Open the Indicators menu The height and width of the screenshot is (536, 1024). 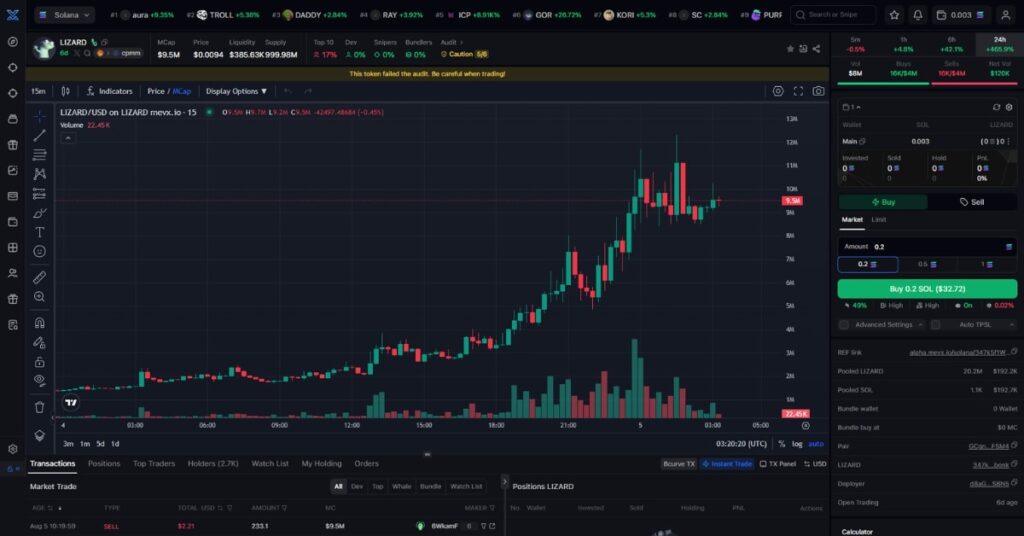[x=109, y=91]
